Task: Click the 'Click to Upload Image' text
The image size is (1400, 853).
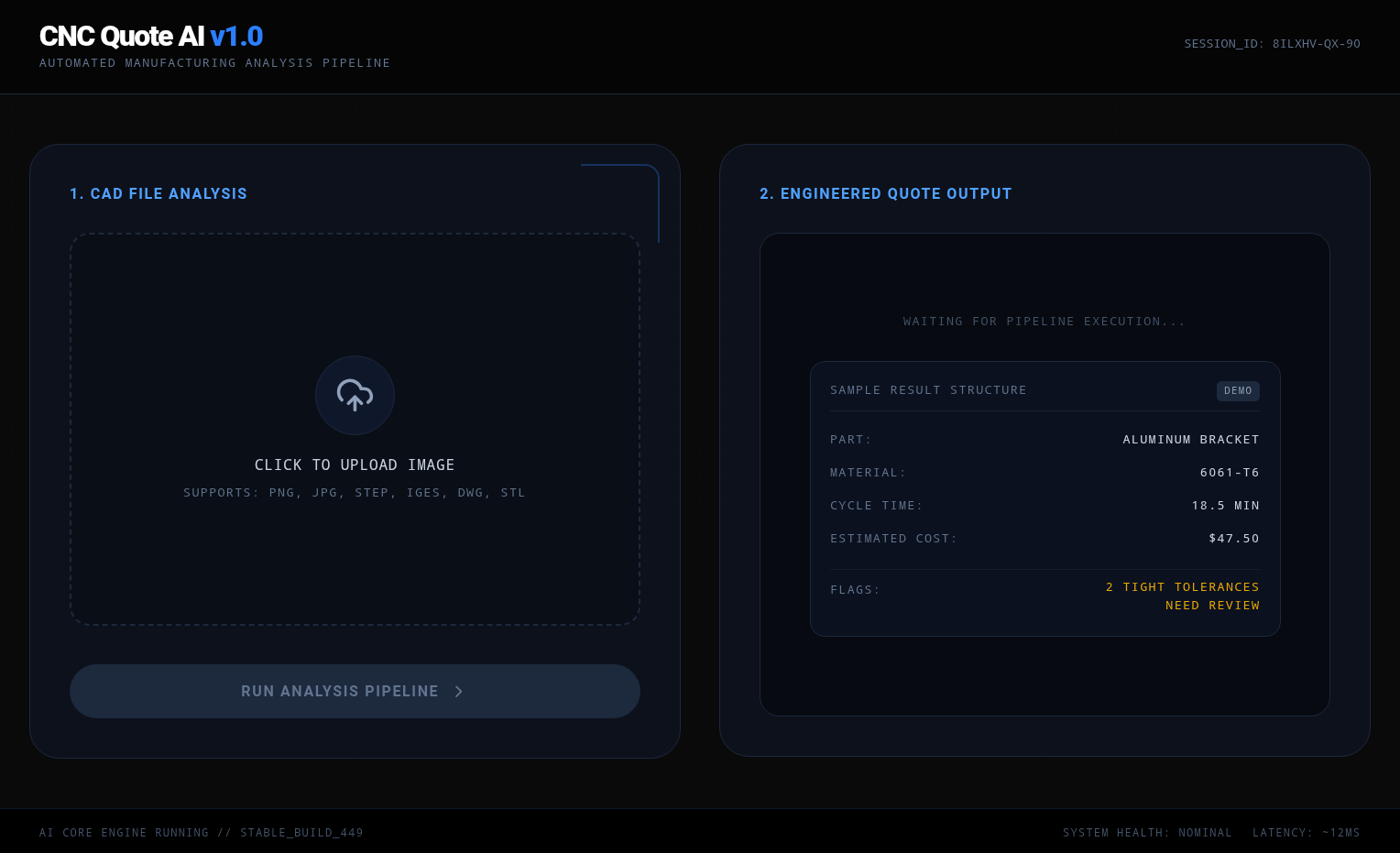Action: point(355,465)
